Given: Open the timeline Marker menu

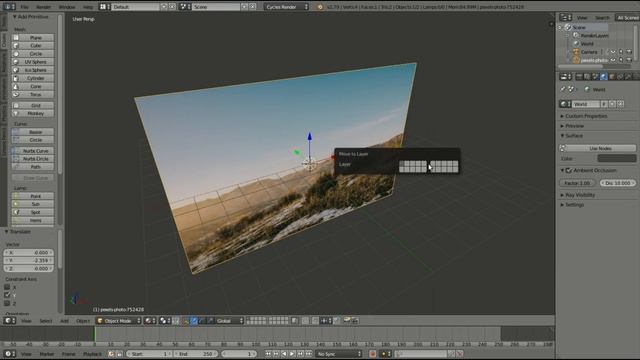Looking at the screenshot, I should (x=47, y=354).
